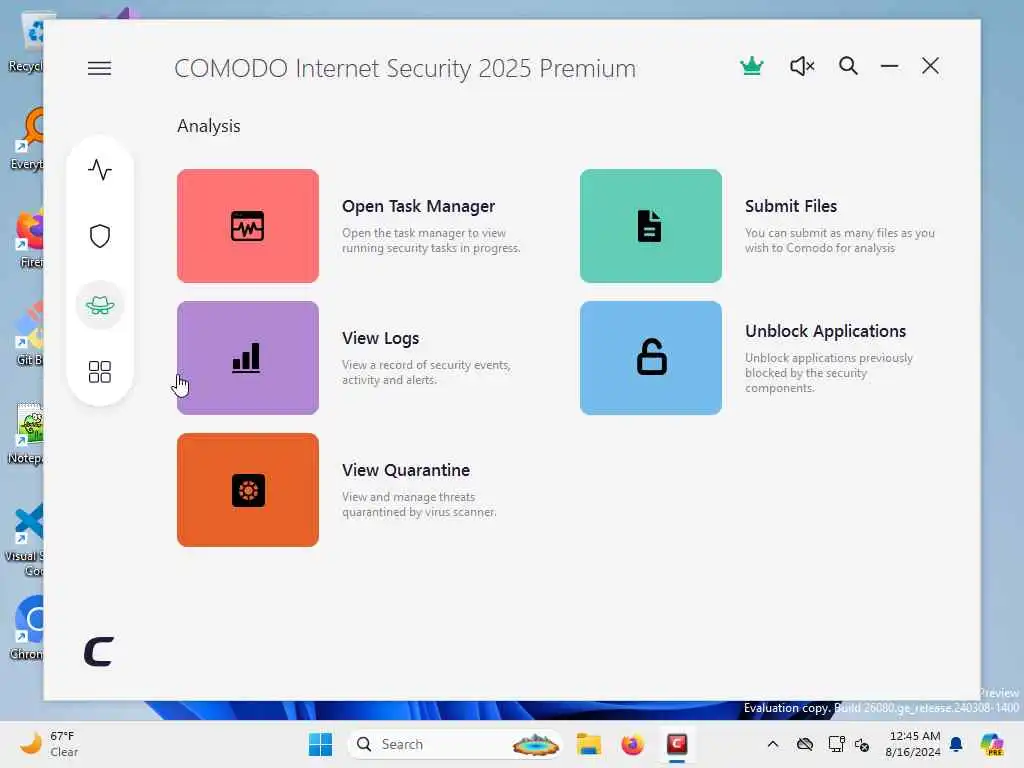Image resolution: width=1024 pixels, height=768 pixels.
Task: Click 'Unblock applications previously blocked' description
Action: click(829, 373)
